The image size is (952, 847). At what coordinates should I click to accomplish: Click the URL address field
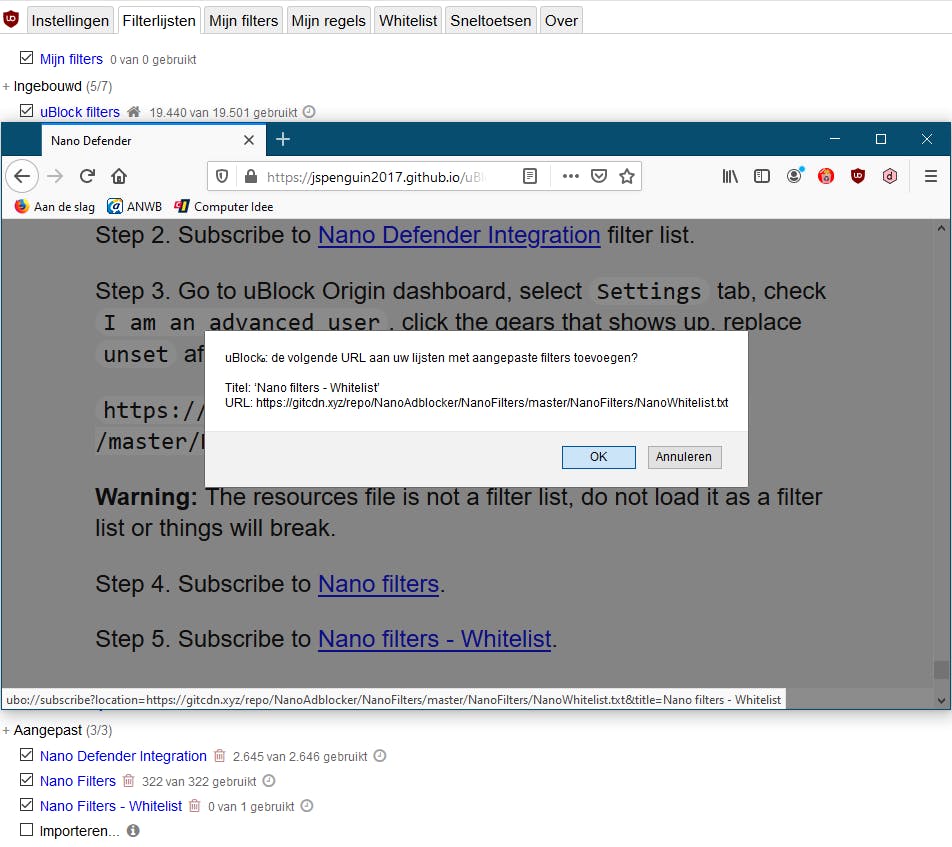[376, 177]
